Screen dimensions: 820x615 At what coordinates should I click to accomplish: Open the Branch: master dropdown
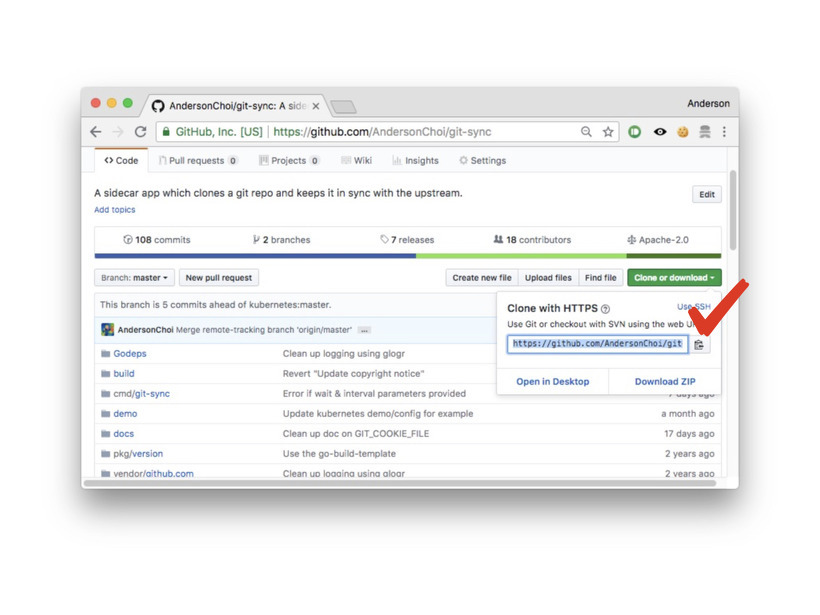pos(134,278)
